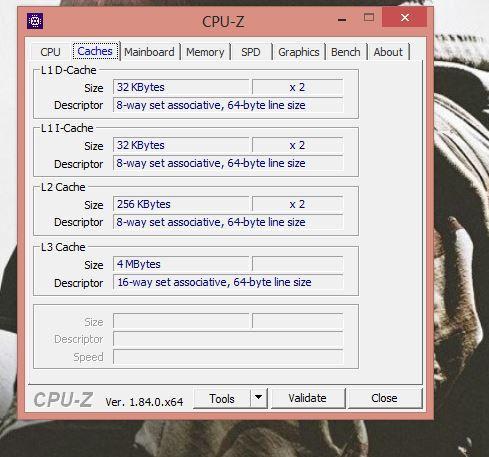
Task: Click the L2 Cache x 2 count field
Action: (297, 204)
